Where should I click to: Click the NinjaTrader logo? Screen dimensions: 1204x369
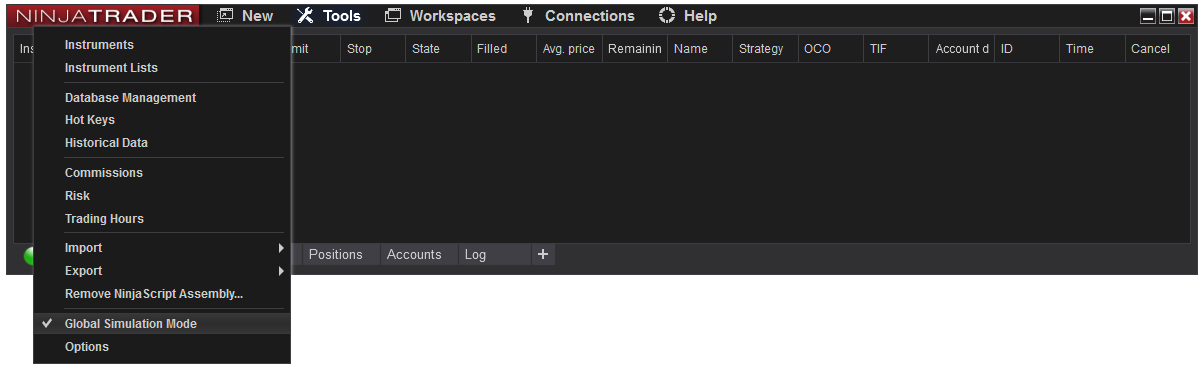[104, 16]
